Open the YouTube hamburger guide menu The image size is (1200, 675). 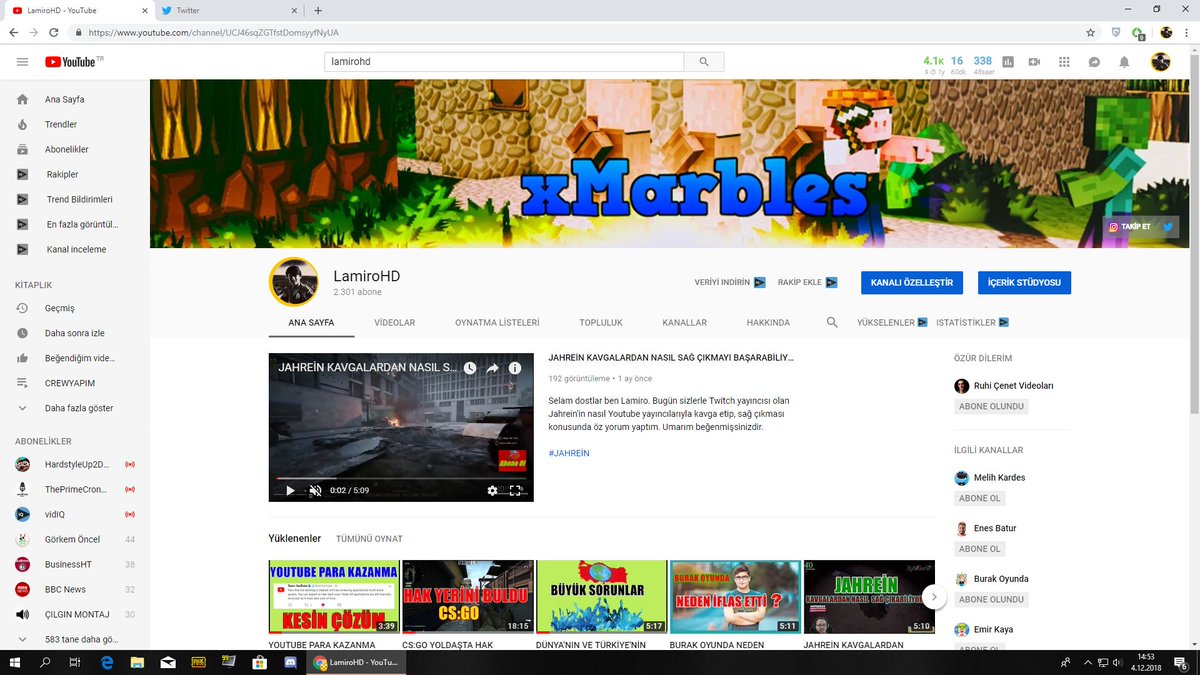point(22,62)
